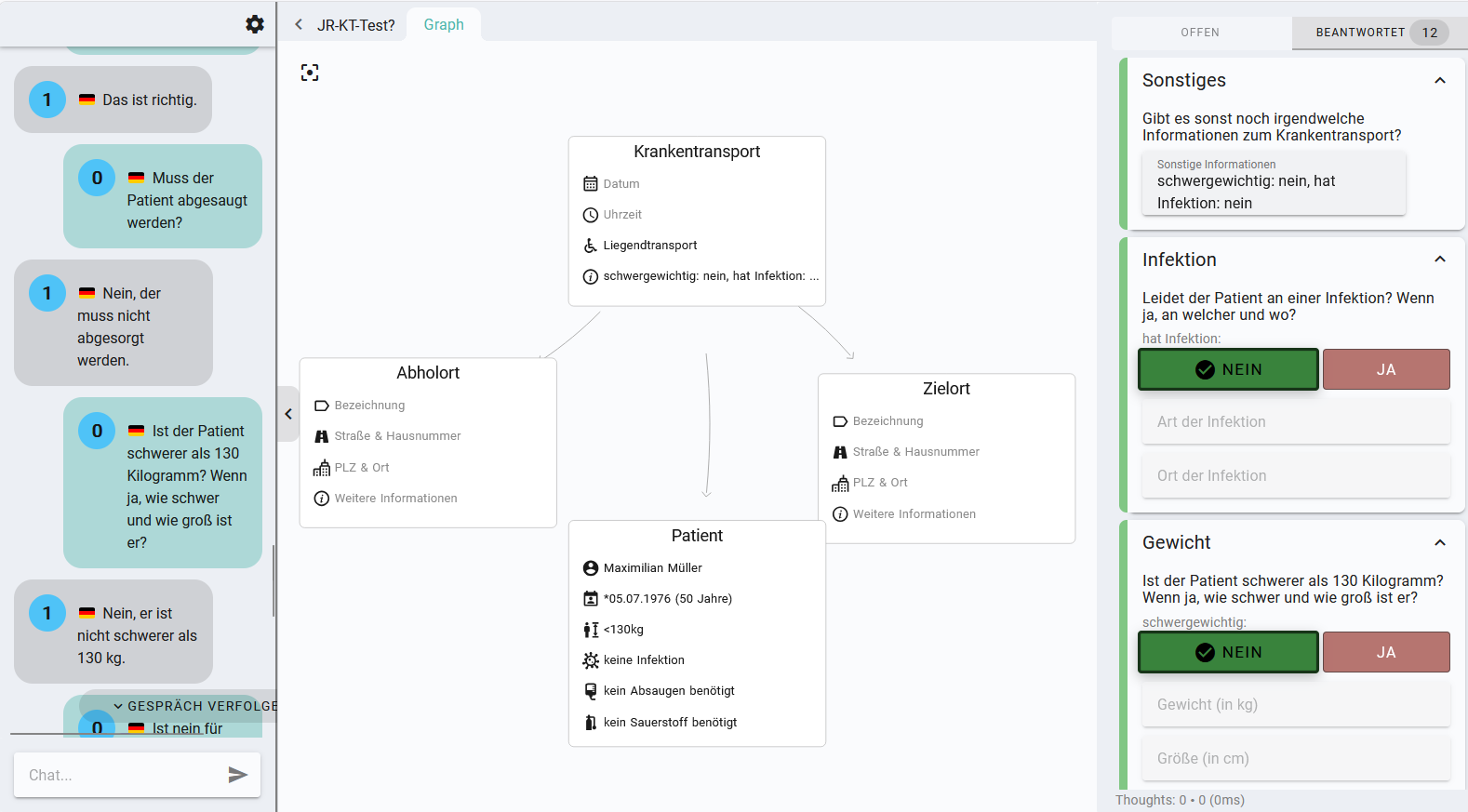
Task: Click calendar icon next to Datum
Action: 591,184
